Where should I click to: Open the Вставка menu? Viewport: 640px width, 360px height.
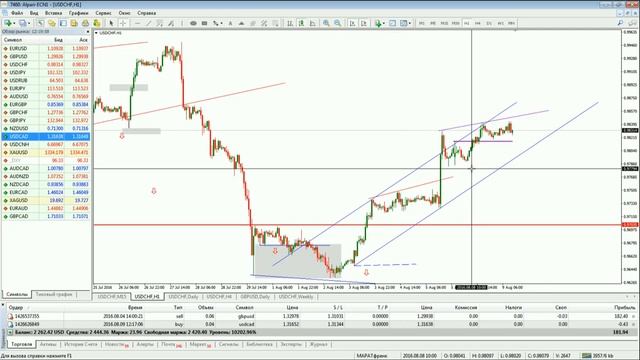(53, 13)
